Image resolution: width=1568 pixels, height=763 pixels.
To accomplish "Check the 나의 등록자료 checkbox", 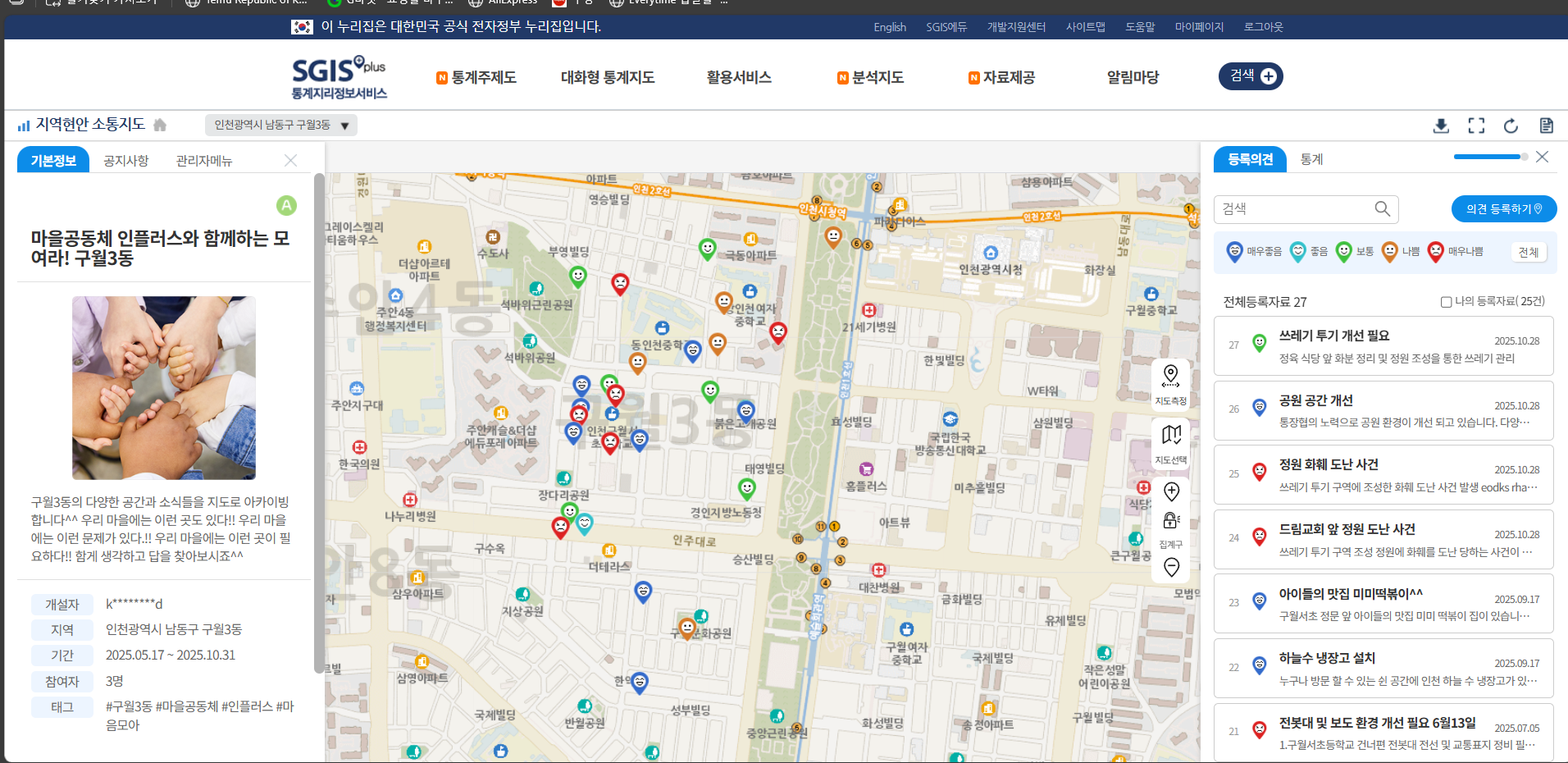I will pos(1447,302).
